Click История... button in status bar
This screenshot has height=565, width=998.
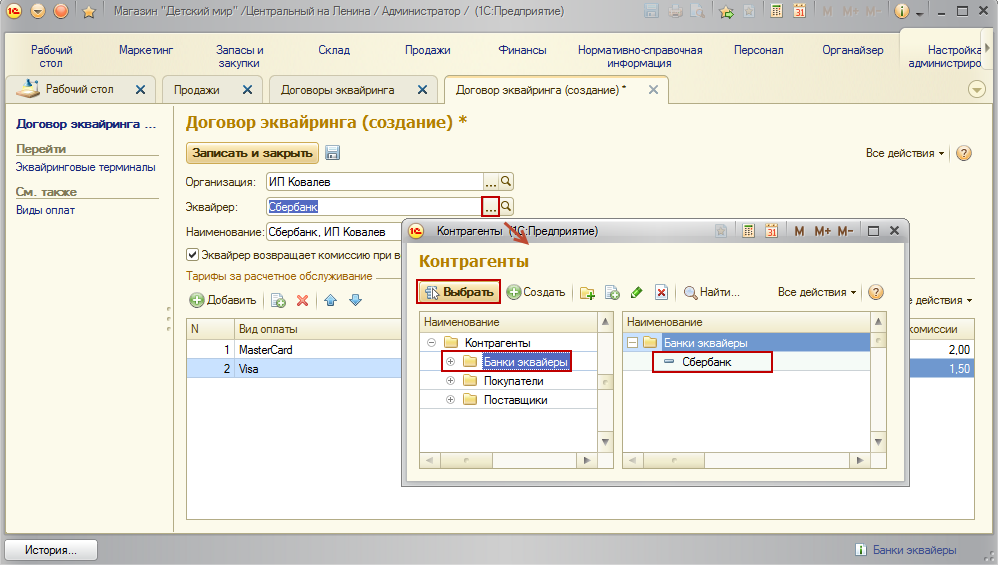[51, 550]
